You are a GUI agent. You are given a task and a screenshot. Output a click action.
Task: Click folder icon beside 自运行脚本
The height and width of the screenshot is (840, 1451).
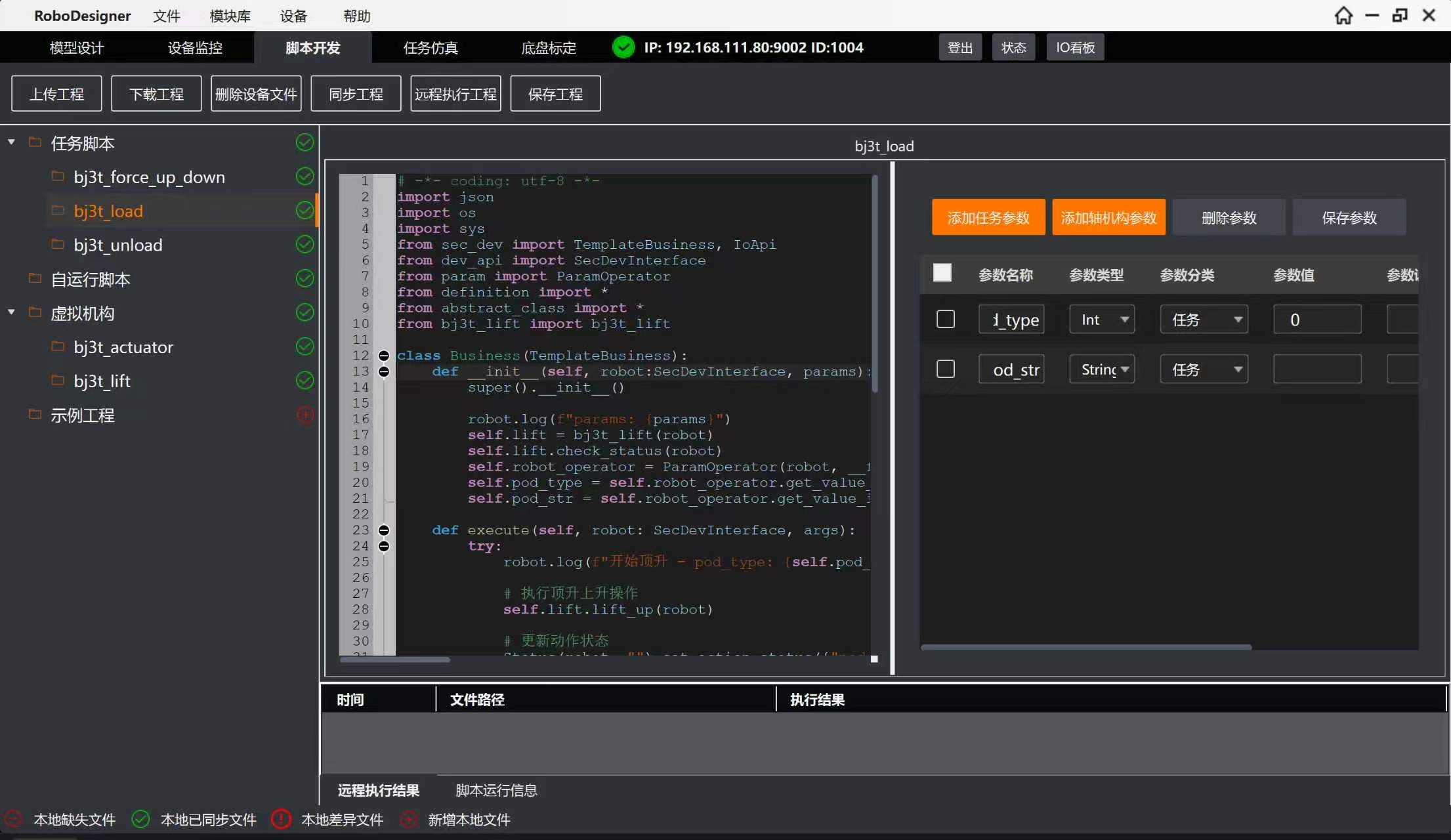[x=35, y=278]
